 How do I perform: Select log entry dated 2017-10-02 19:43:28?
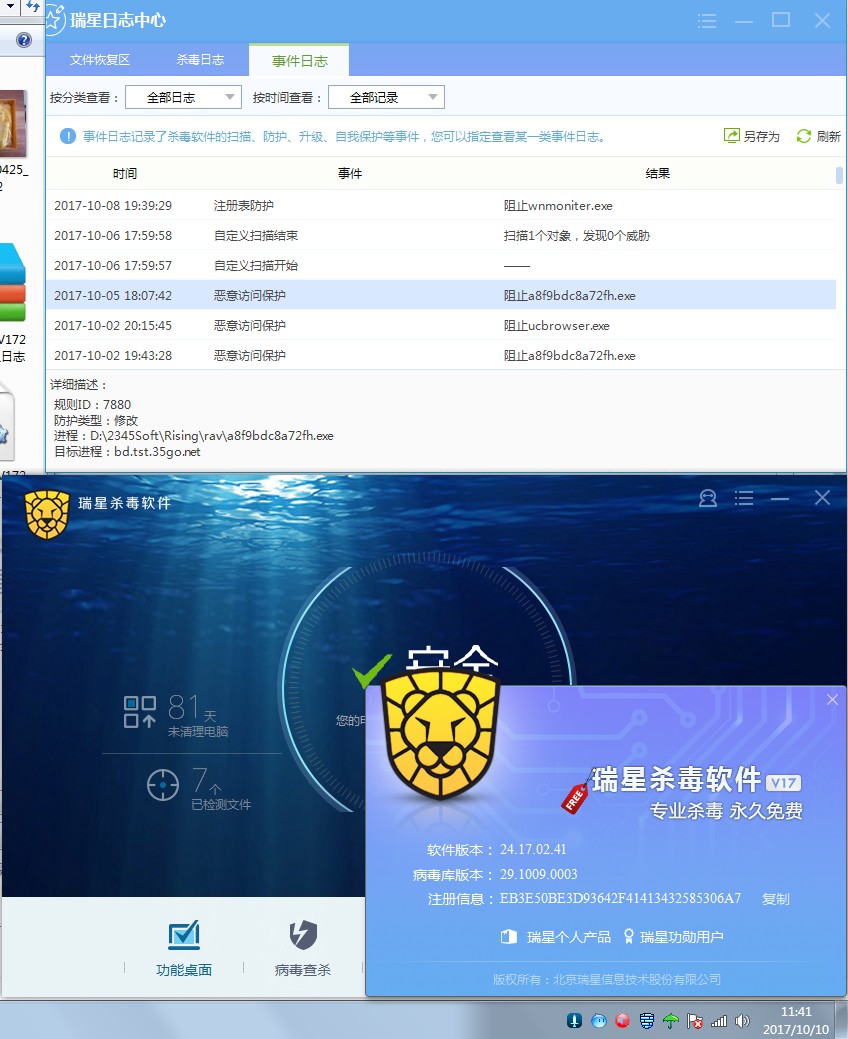(x=441, y=355)
